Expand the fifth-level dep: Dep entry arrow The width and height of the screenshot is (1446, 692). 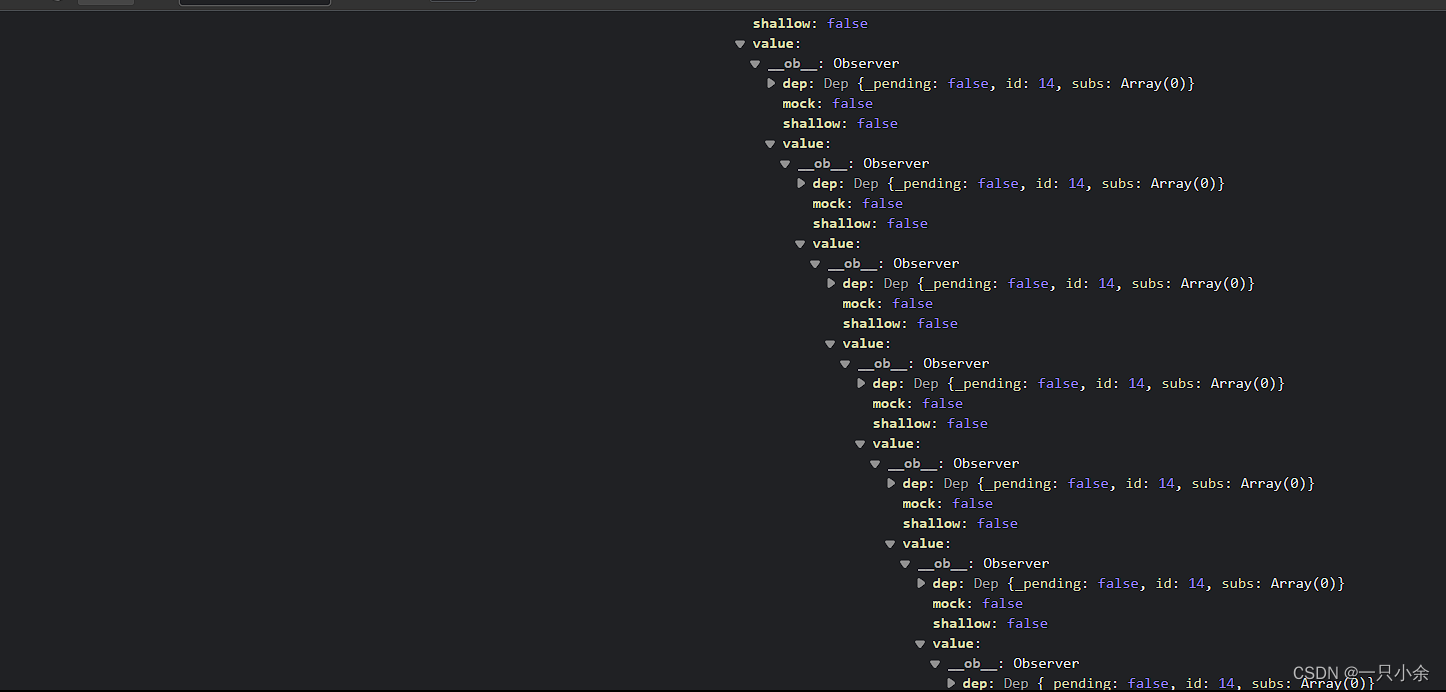(x=891, y=484)
